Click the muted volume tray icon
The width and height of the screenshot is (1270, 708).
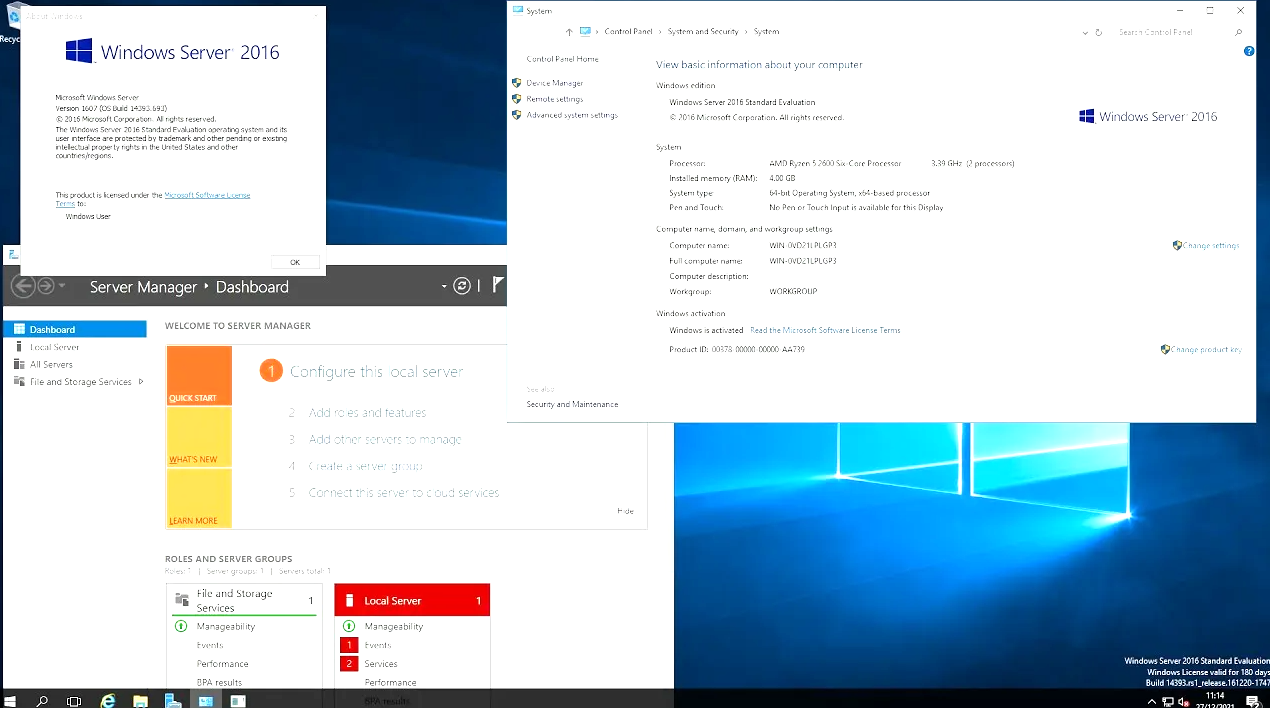pyautogui.click(x=1184, y=701)
